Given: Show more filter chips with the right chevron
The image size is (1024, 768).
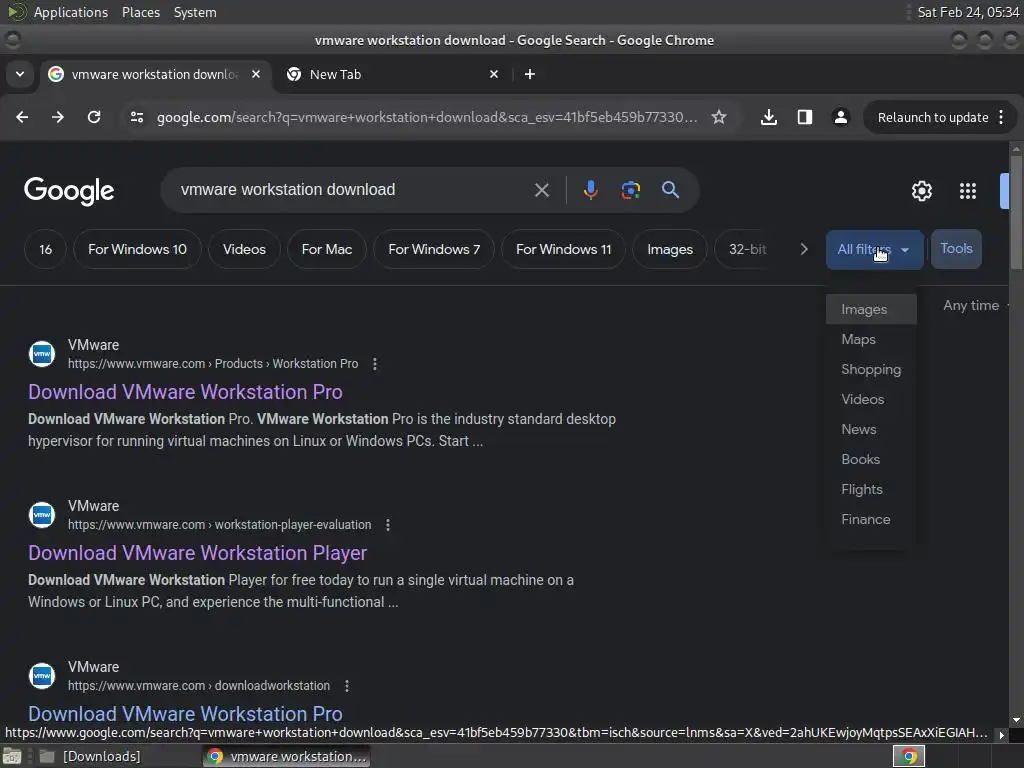Looking at the screenshot, I should 804,249.
